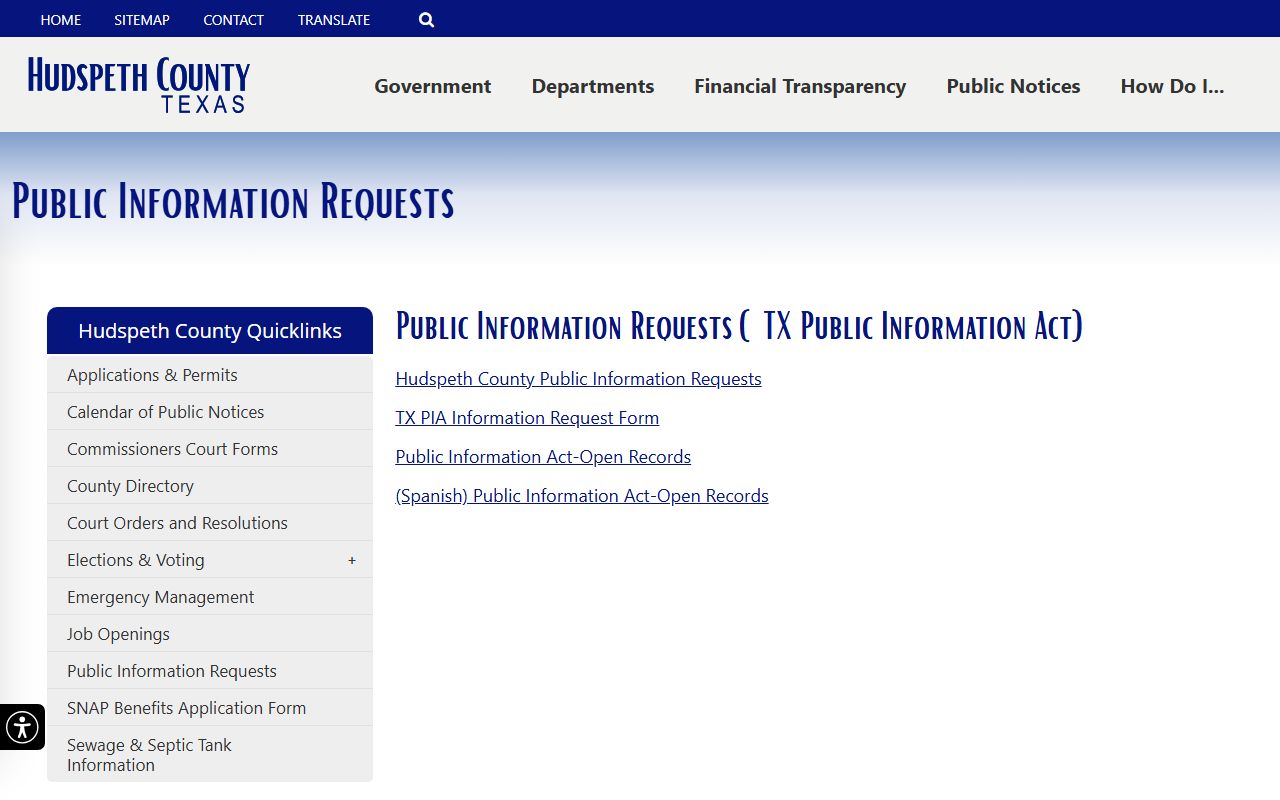Open the Emergency Management quicklink
This screenshot has height=800, width=1280.
coord(210,597)
